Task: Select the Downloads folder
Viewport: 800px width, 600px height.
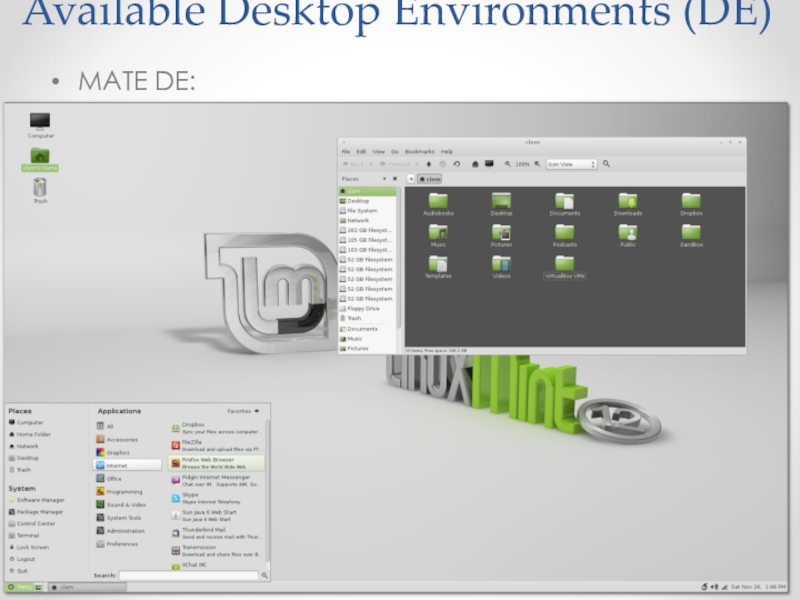Action: [x=628, y=205]
